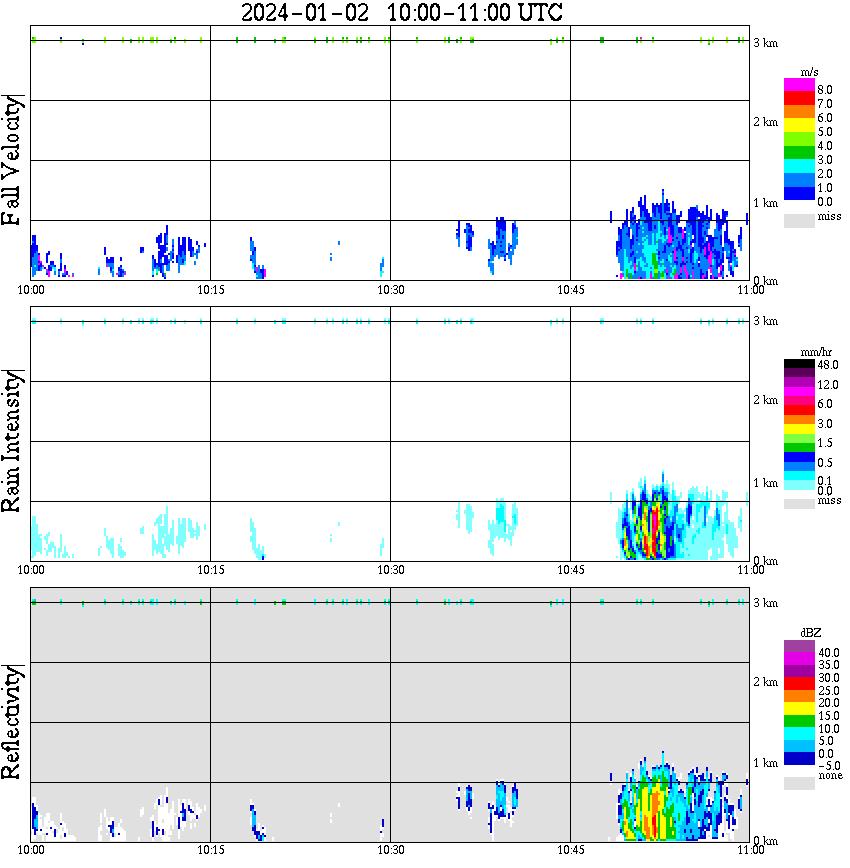
Task: Click '10:15' tick under Fall Velocity panel
Action: pyautogui.click(x=211, y=290)
